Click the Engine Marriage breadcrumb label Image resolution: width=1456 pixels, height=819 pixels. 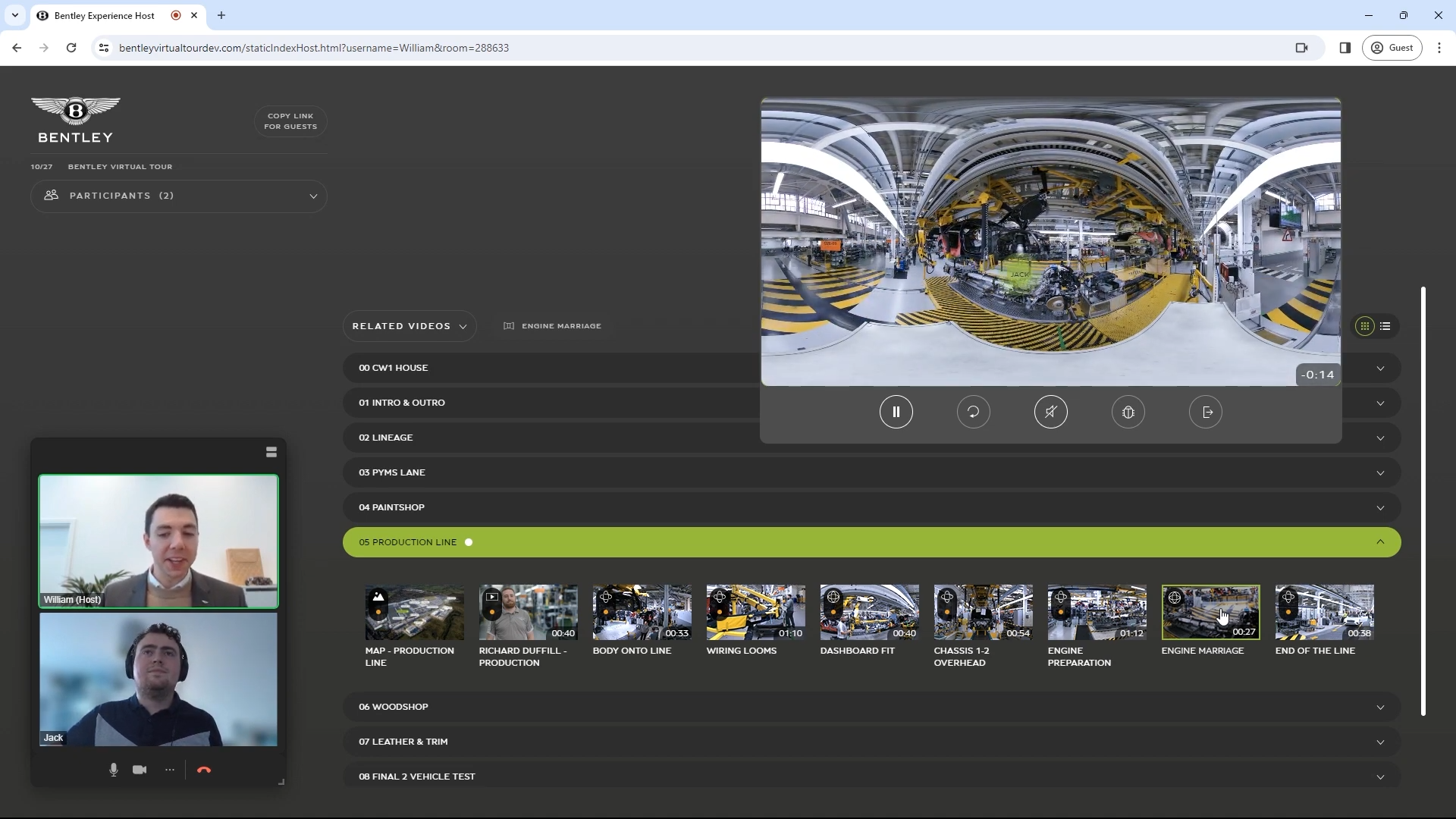[x=561, y=326]
